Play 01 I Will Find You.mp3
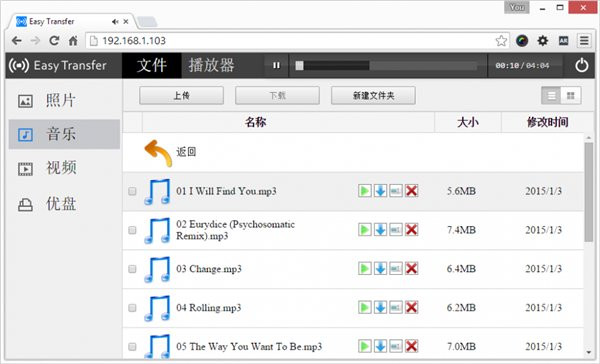Image resolution: width=600 pixels, height=364 pixels. click(364, 191)
